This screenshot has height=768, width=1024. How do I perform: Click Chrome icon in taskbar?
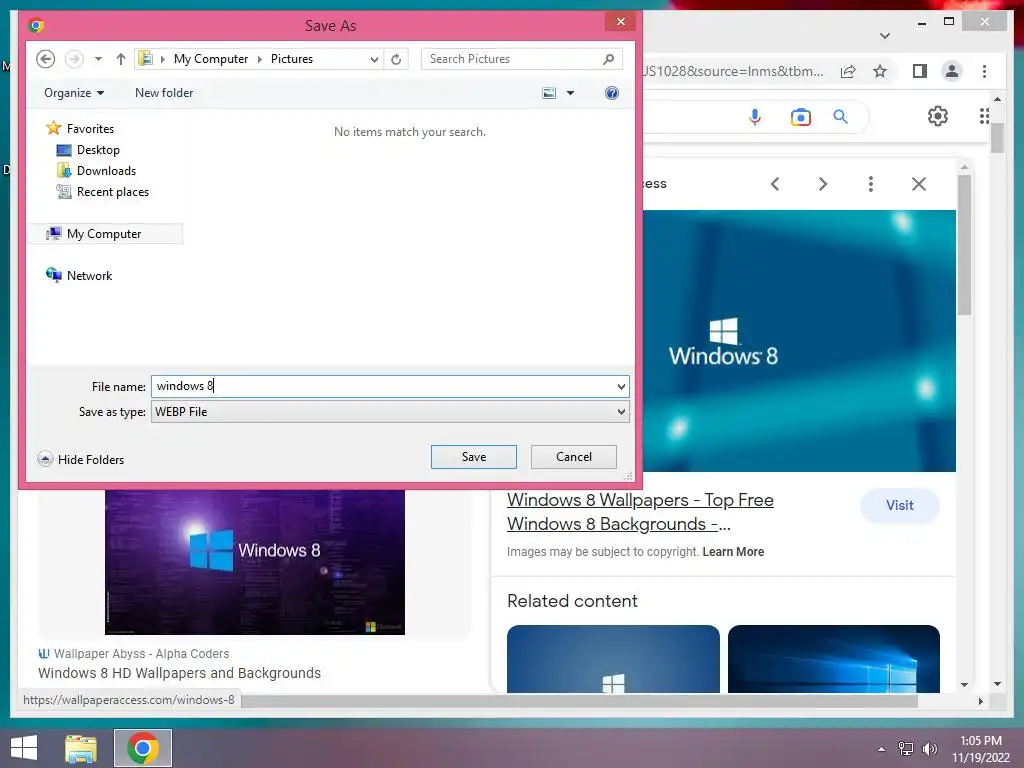click(x=143, y=748)
